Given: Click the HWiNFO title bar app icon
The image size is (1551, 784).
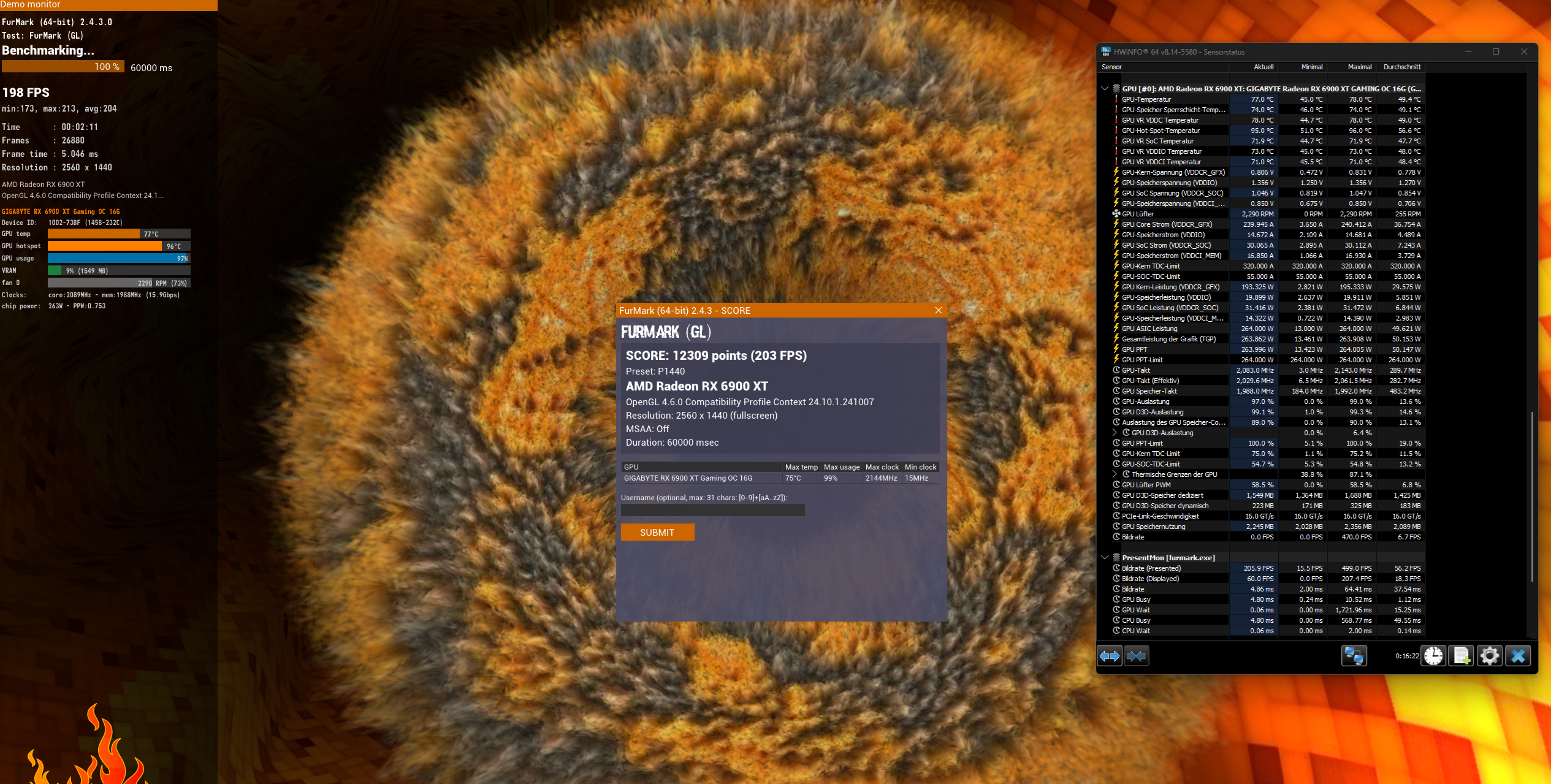Looking at the screenshot, I should pos(1105,51).
